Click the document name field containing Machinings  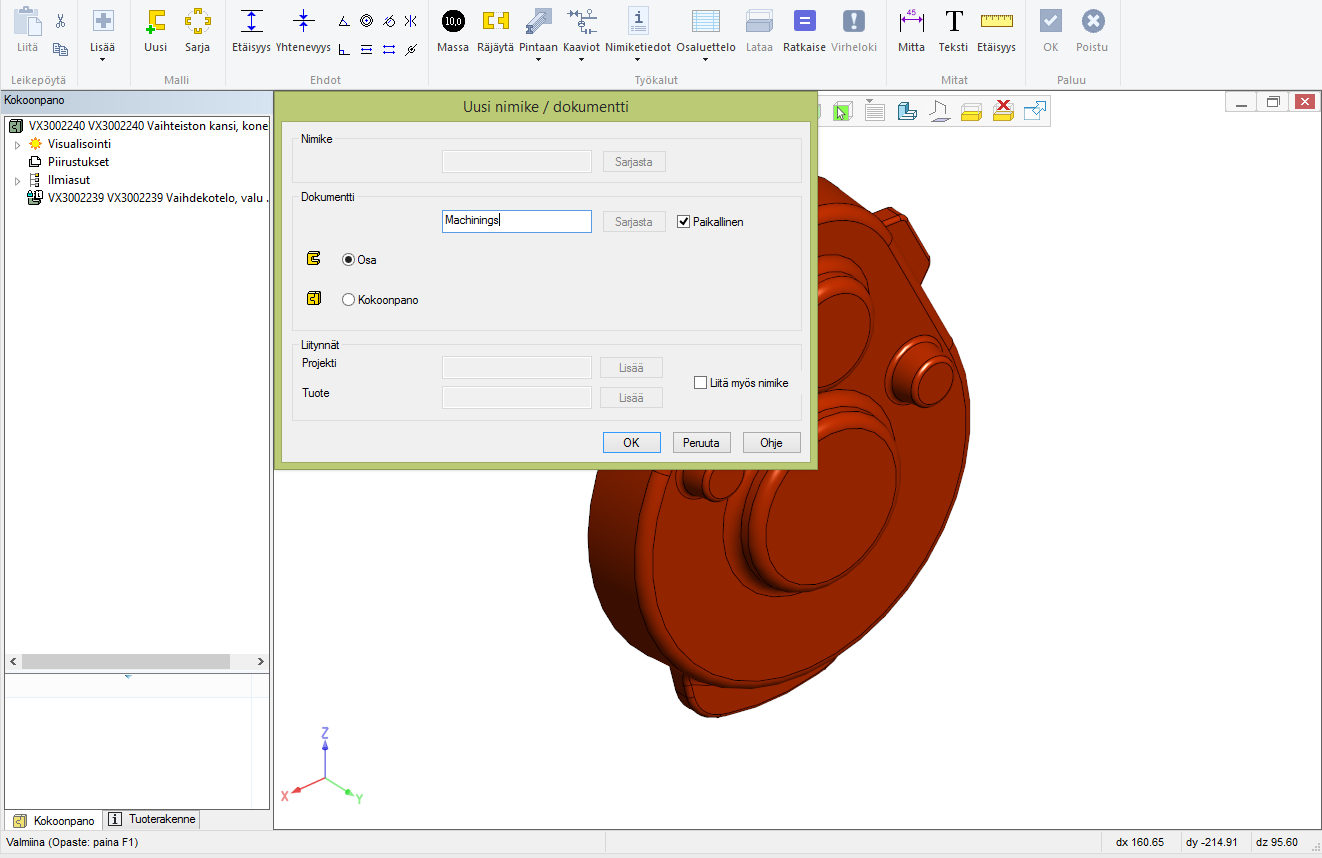(x=516, y=221)
